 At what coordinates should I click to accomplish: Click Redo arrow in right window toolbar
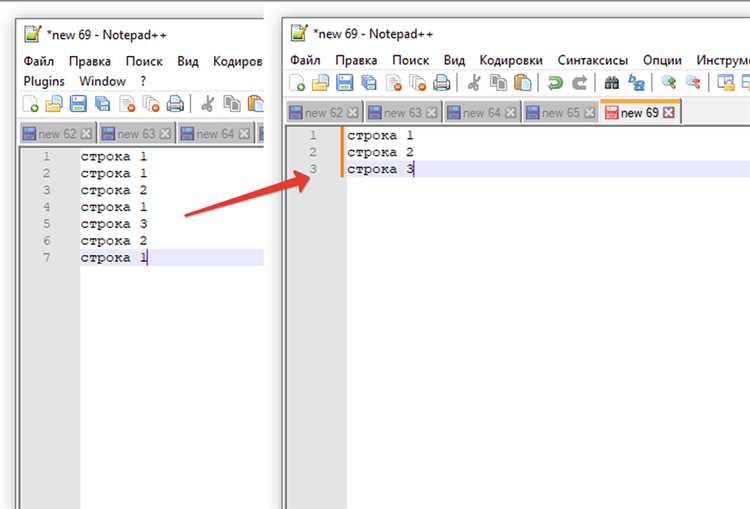579,83
